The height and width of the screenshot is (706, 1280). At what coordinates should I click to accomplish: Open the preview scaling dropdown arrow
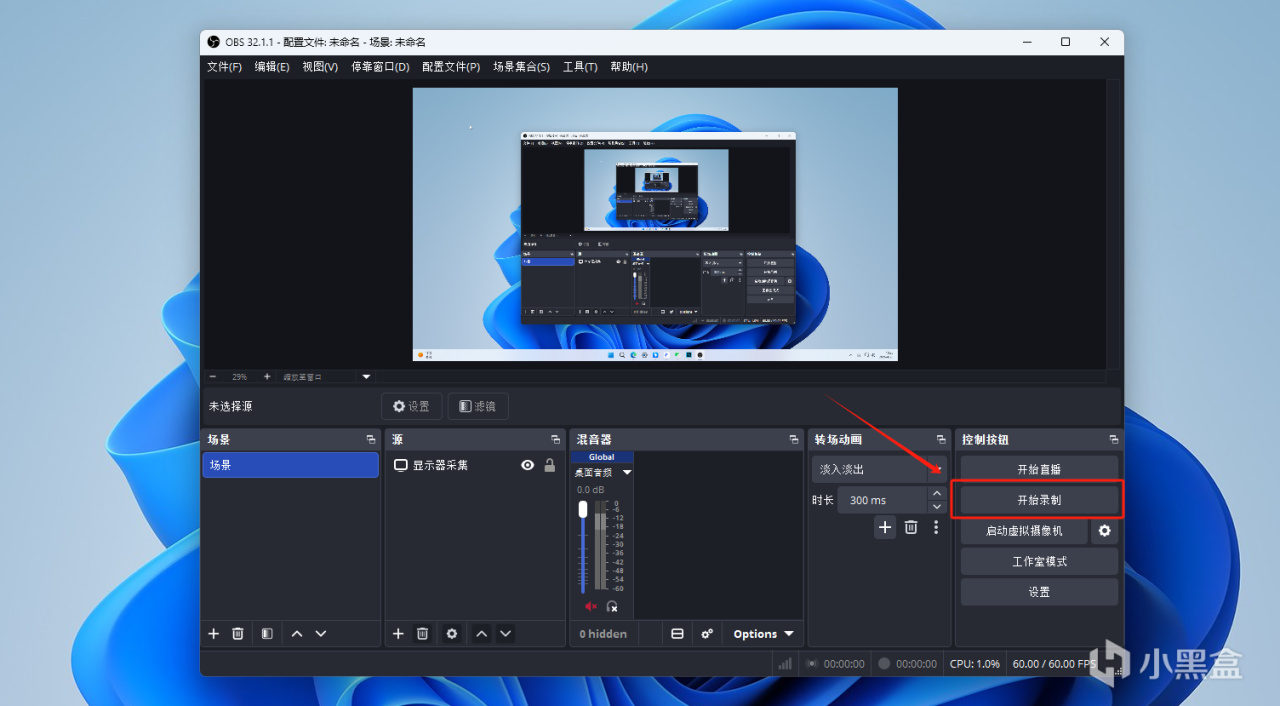pos(366,377)
